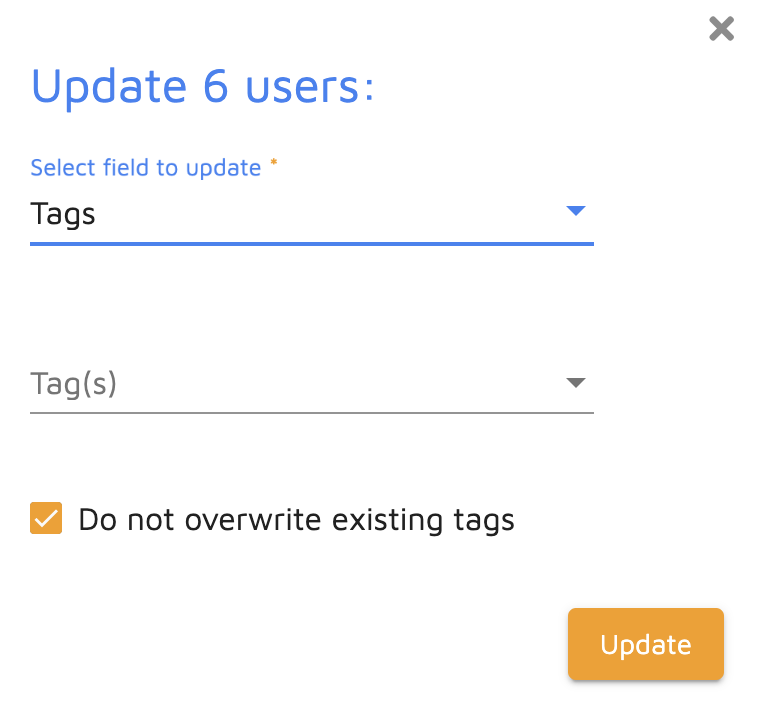Click the 'Tag(s)' placeholder text
This screenshot has width=766, height=716.
coord(74,384)
